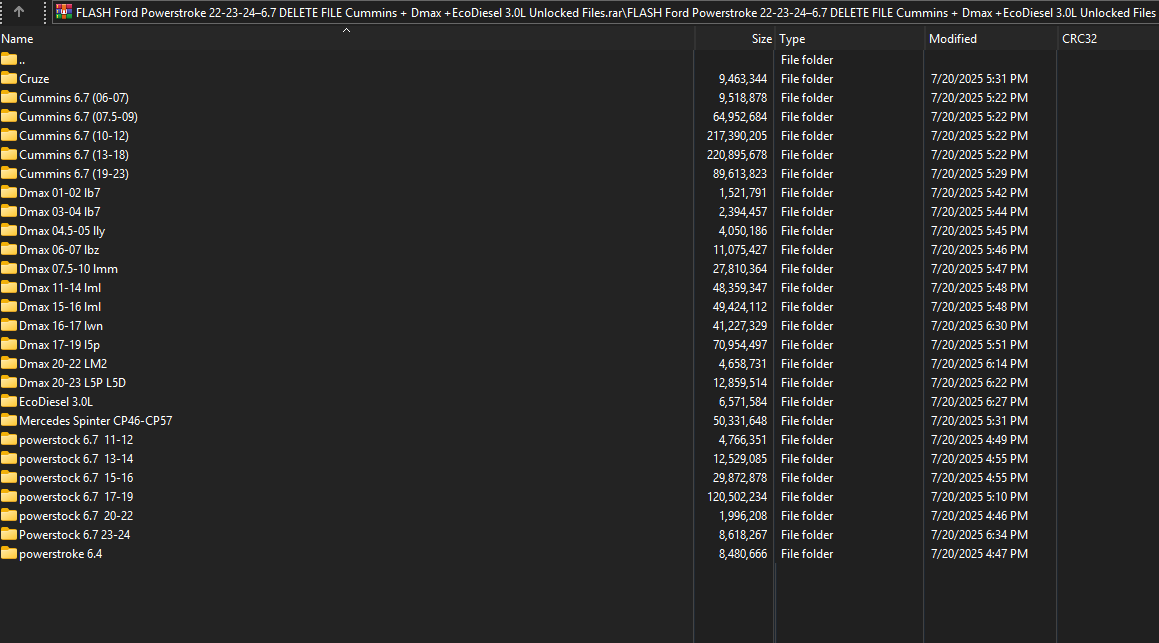Select the Cummins 6.7 (06-07) folder icon
This screenshot has width=1159, height=643.
click(9, 98)
